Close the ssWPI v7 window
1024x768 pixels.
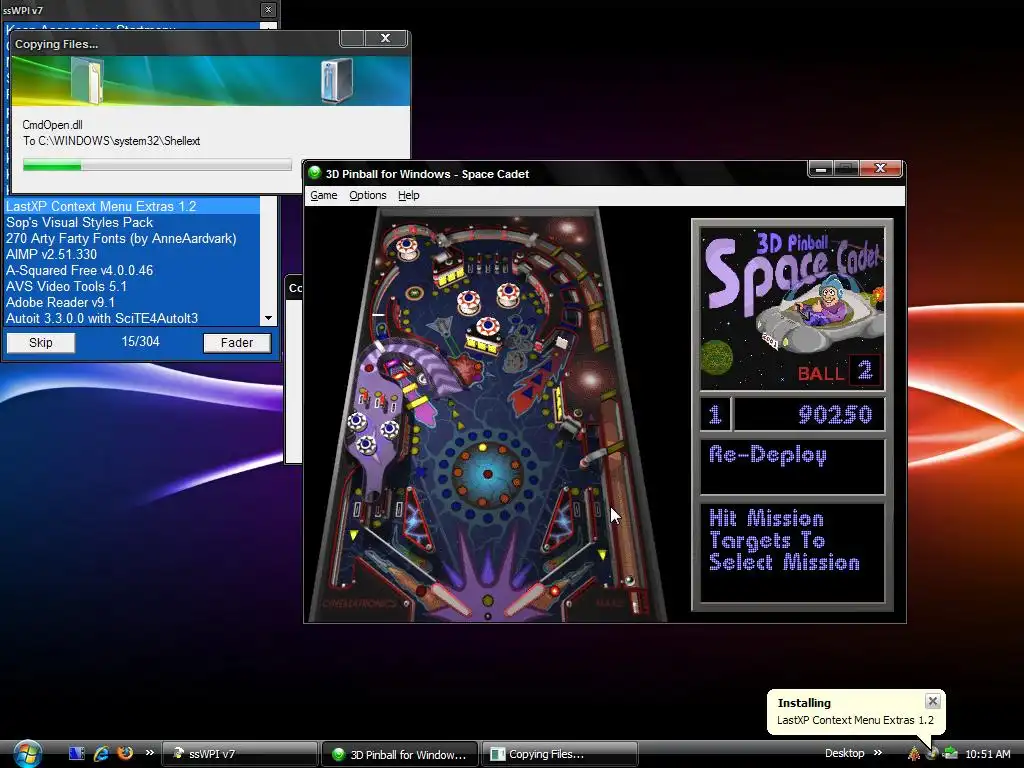(x=268, y=9)
